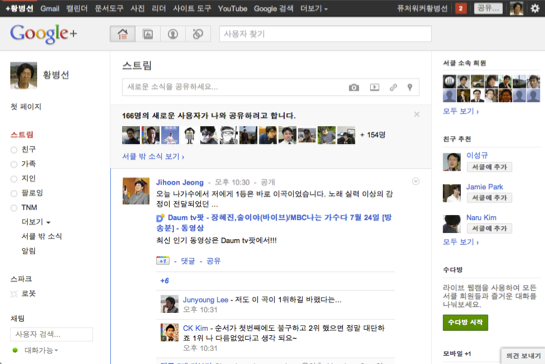Expand the 더보기 list in sidebar

pyautogui.click(x=36, y=222)
